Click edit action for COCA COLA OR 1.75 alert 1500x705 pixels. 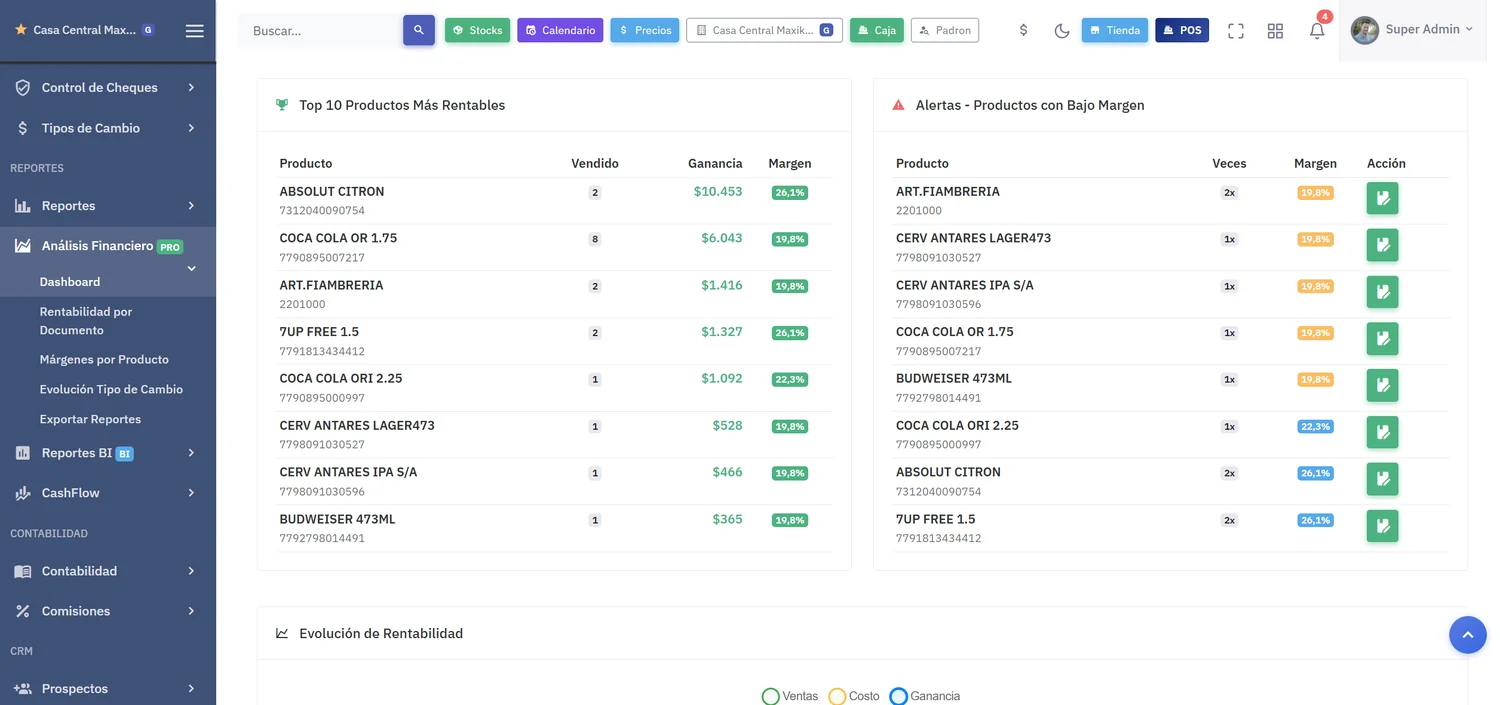1382,339
